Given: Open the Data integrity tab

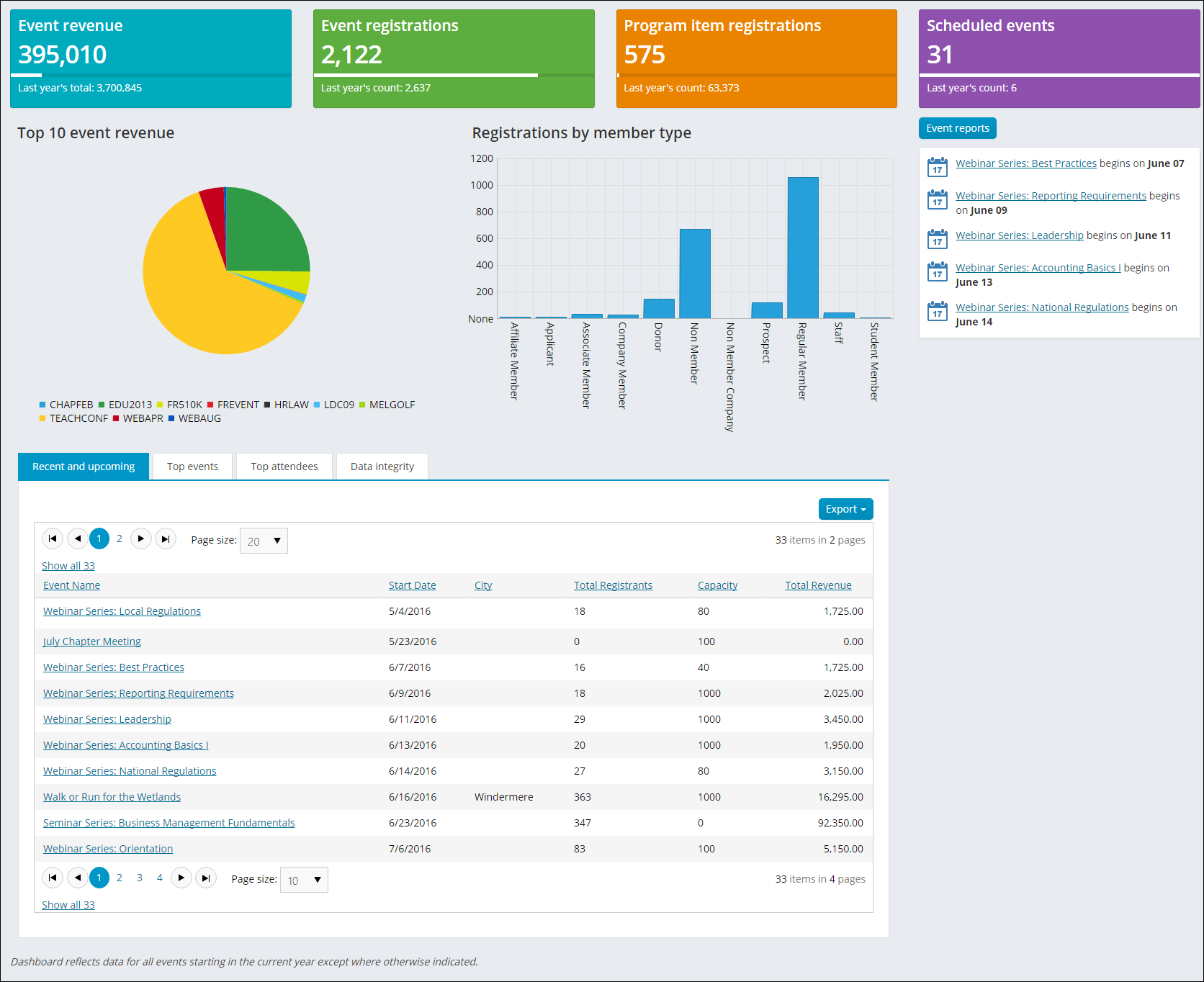Looking at the screenshot, I should tap(382, 467).
